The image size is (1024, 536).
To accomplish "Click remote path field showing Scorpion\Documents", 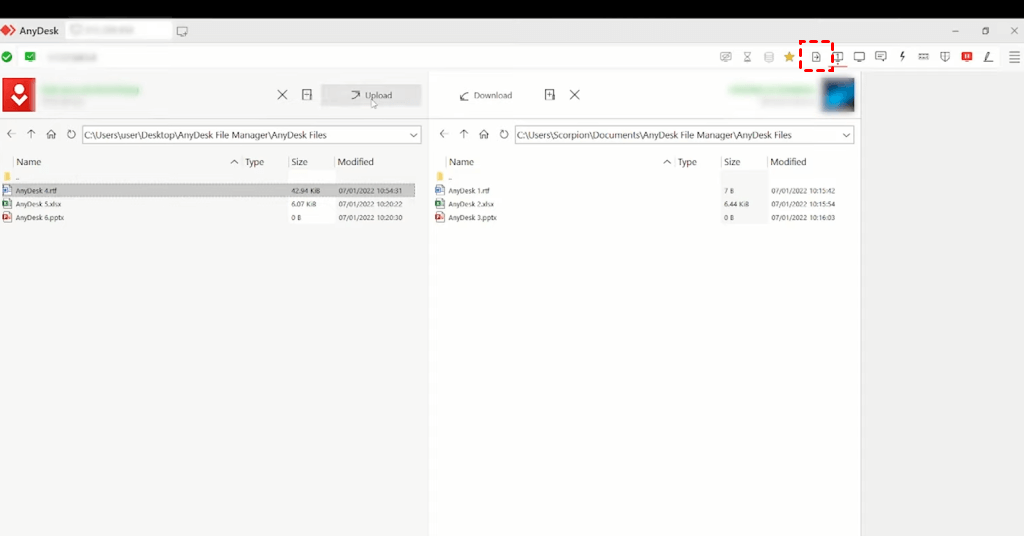I will point(684,135).
